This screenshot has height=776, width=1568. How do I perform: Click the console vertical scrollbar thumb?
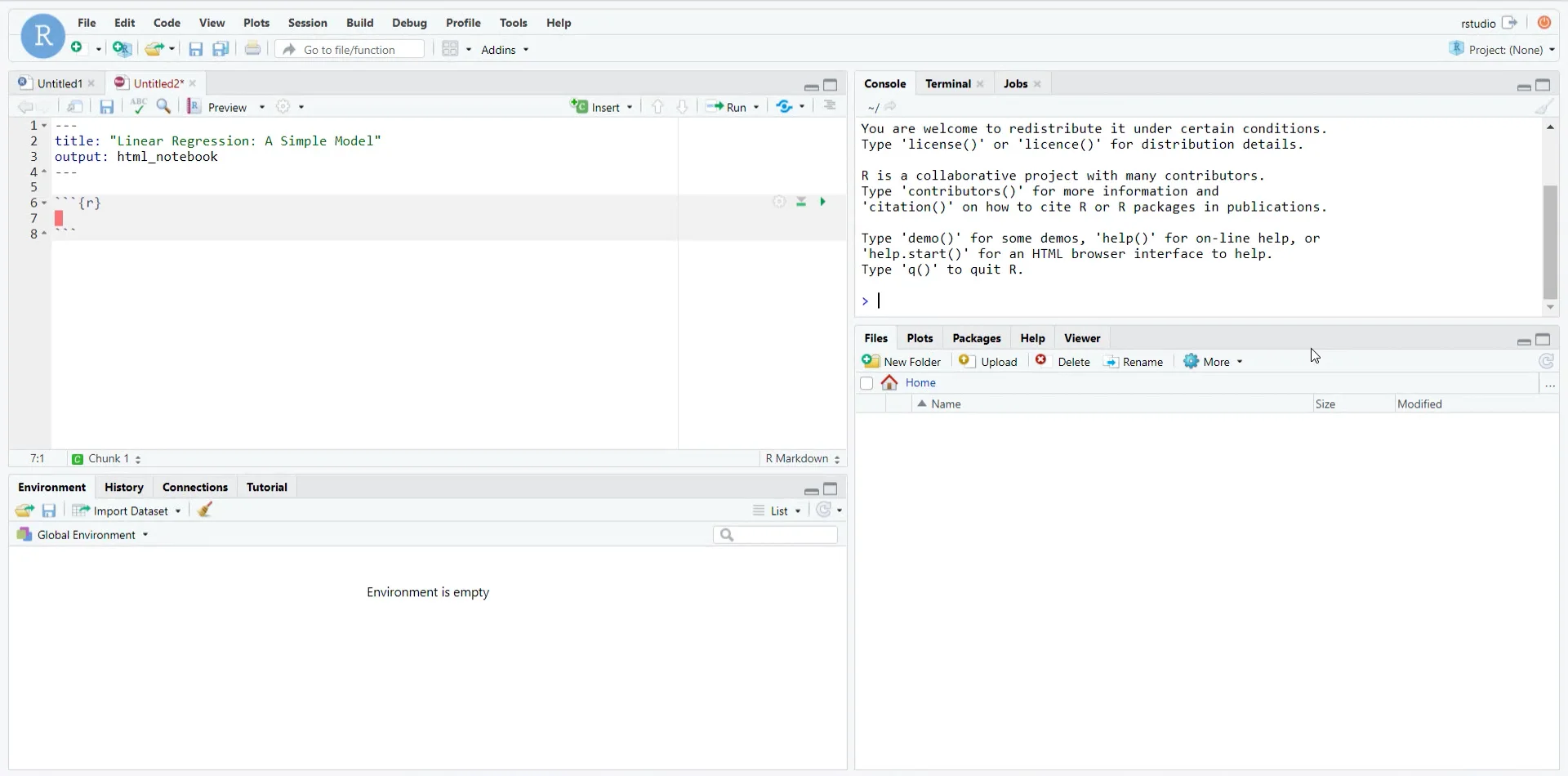tap(1550, 243)
